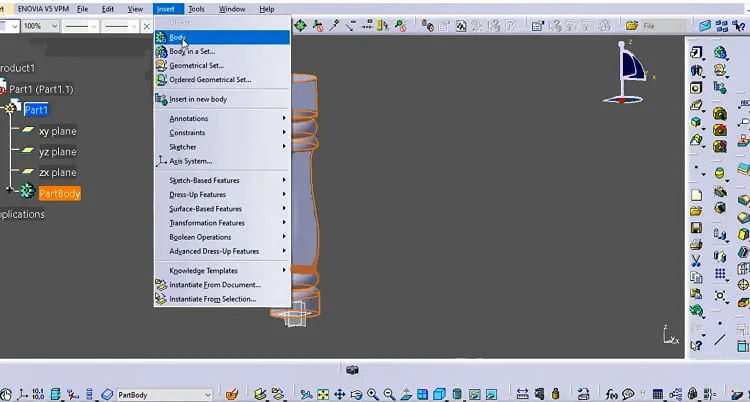750x402 pixels.
Task: Click the What's This help icon
Action: pyautogui.click(x=696, y=345)
